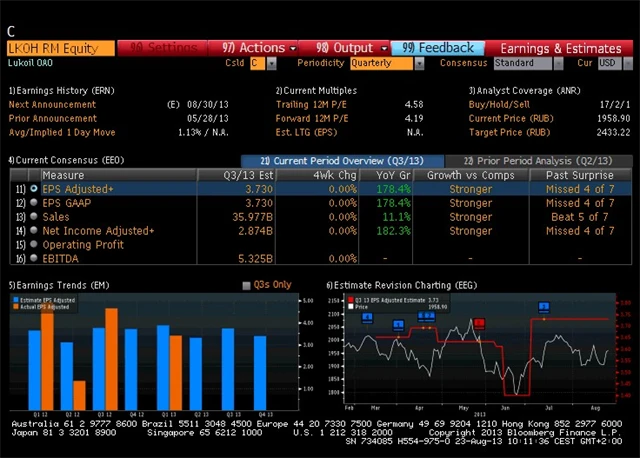The height and width of the screenshot is (458, 640).
Task: Switch to Prior Period Analysis (Q2/13) tab
Action: (x=538, y=161)
